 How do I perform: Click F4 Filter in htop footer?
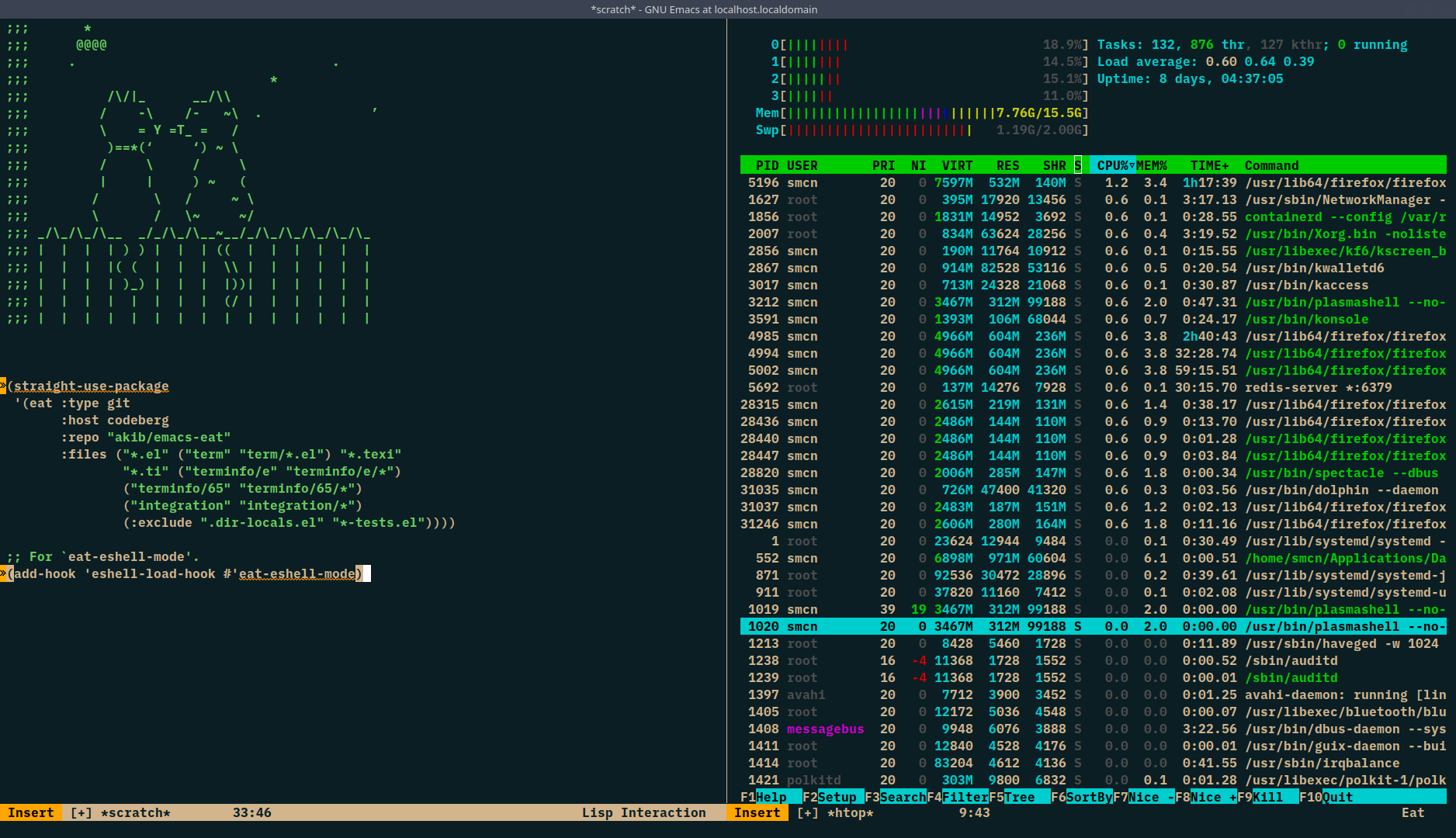[957, 797]
